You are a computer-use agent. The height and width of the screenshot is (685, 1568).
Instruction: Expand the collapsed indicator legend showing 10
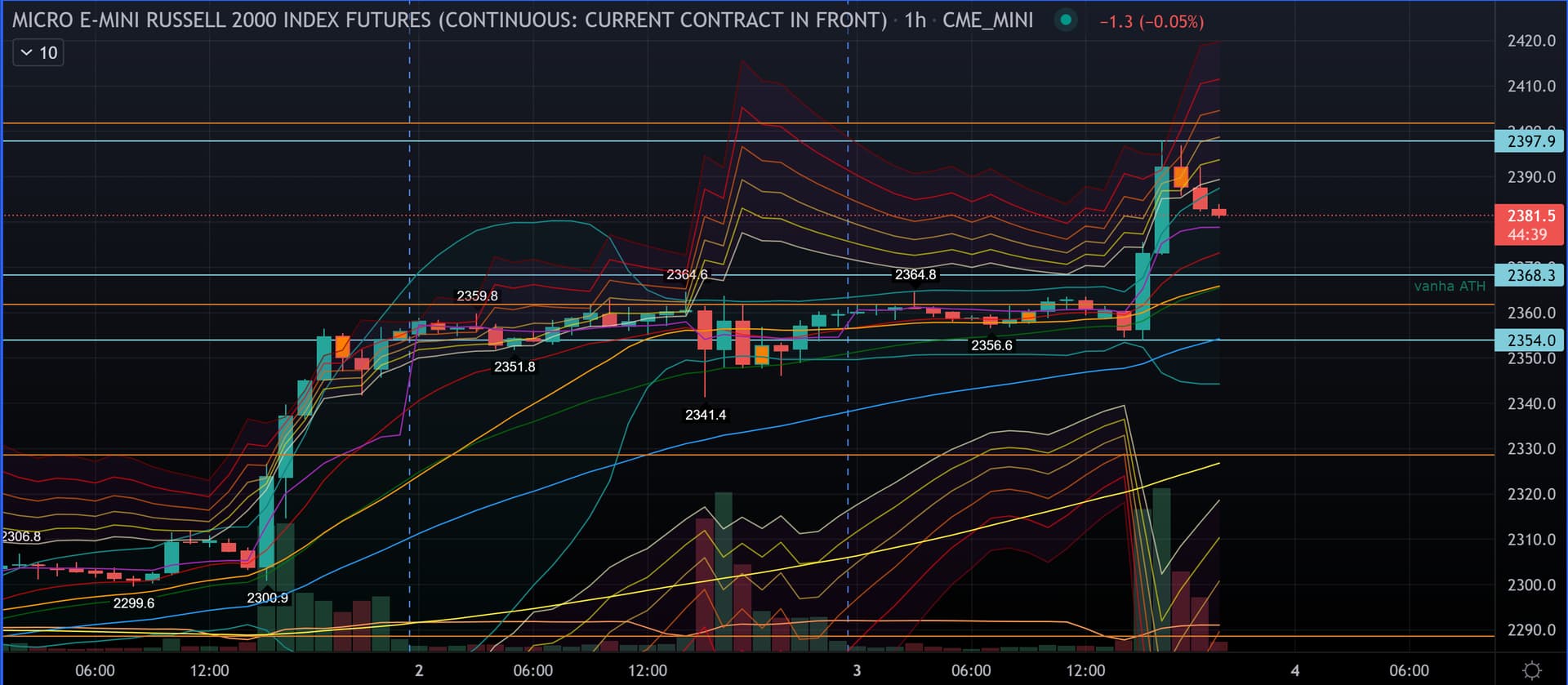[38, 53]
